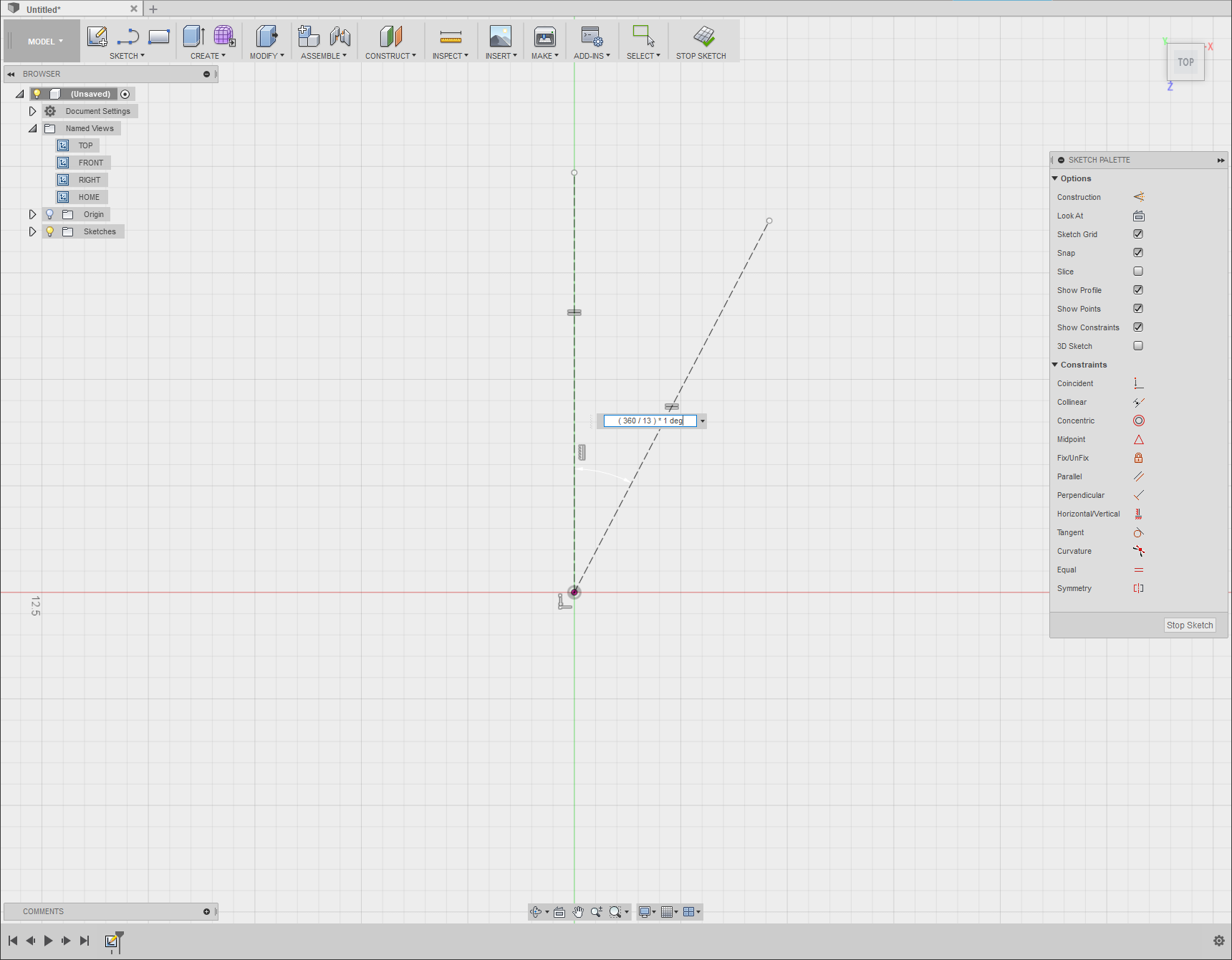The image size is (1232, 960).
Task: Click the Stop Sketch toolbar icon
Action: pyautogui.click(x=704, y=36)
